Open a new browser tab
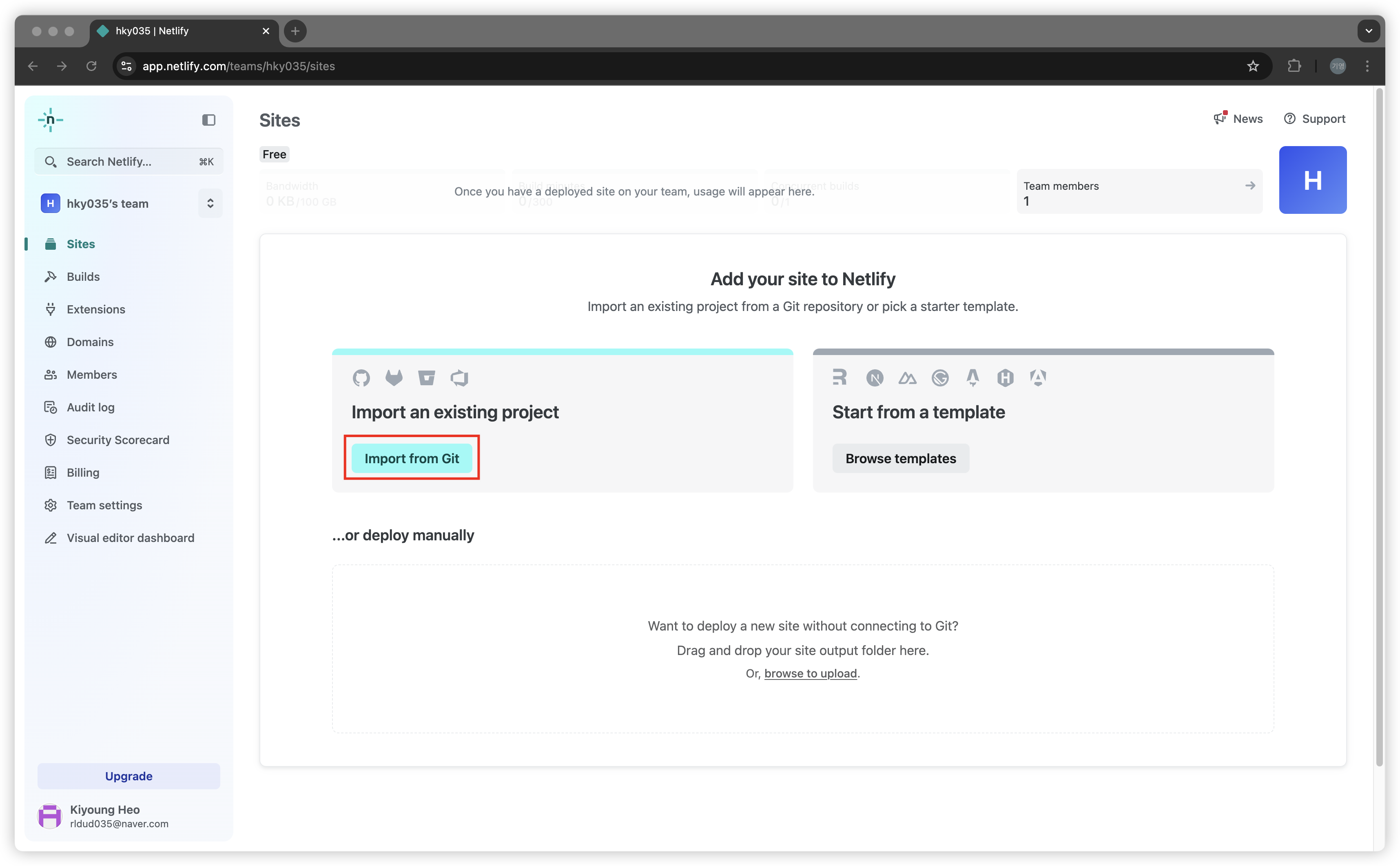This screenshot has height=866, width=1400. 295,31
